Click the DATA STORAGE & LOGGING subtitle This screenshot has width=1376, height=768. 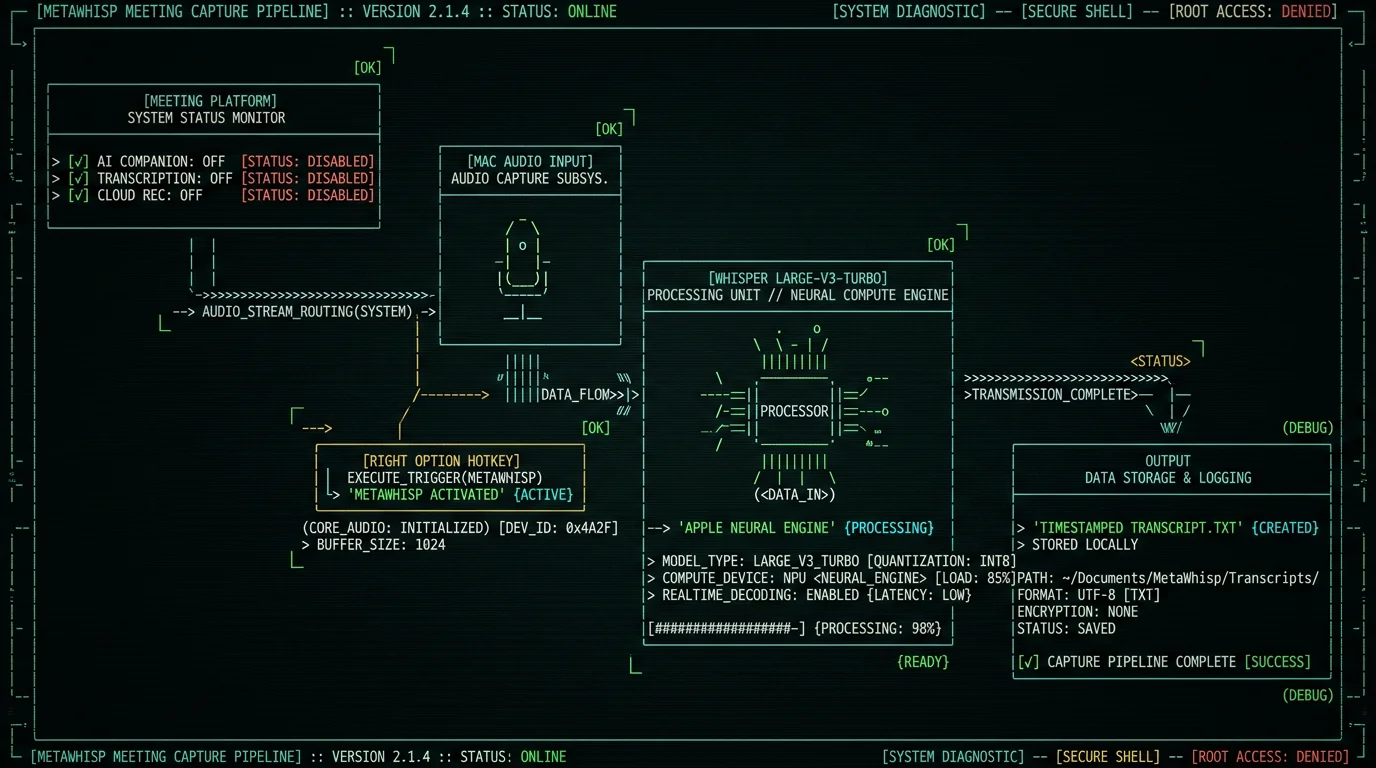[1168, 478]
